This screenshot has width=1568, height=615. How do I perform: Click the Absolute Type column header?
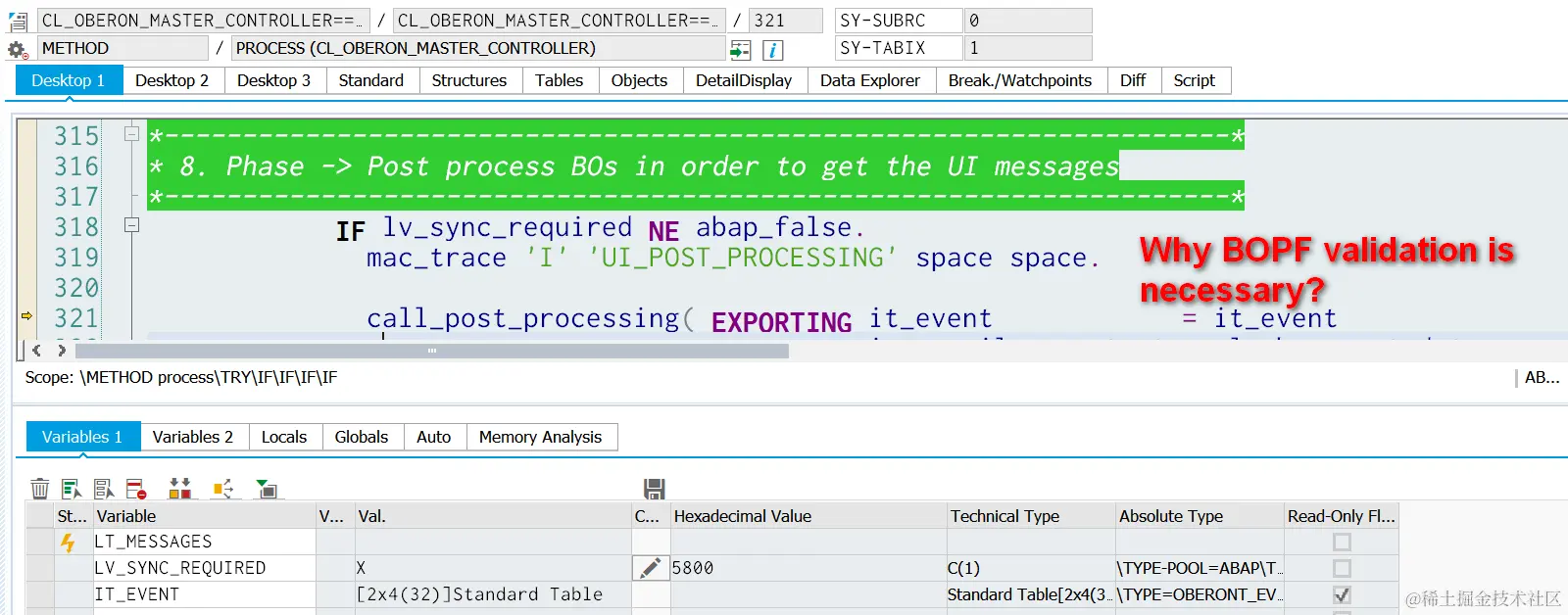1200,516
